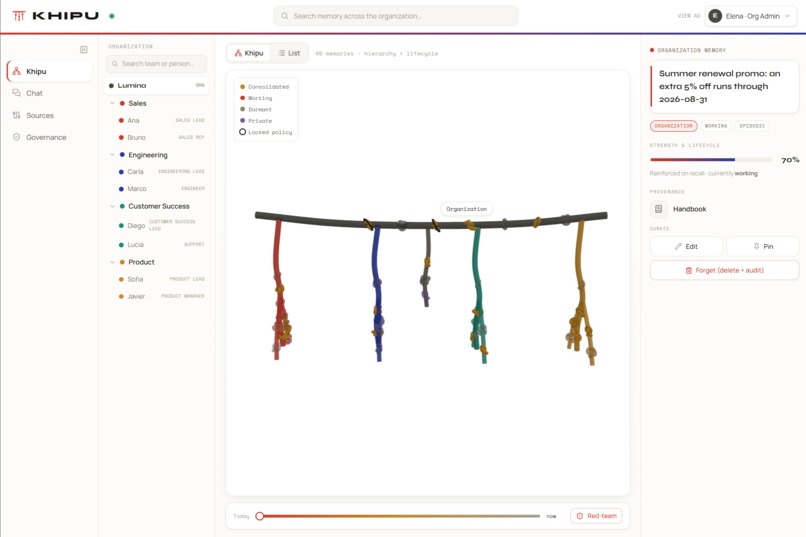Viewport: 806px width, 537px height.
Task: Click the Khipu nav knot icon
Action: tap(16, 71)
